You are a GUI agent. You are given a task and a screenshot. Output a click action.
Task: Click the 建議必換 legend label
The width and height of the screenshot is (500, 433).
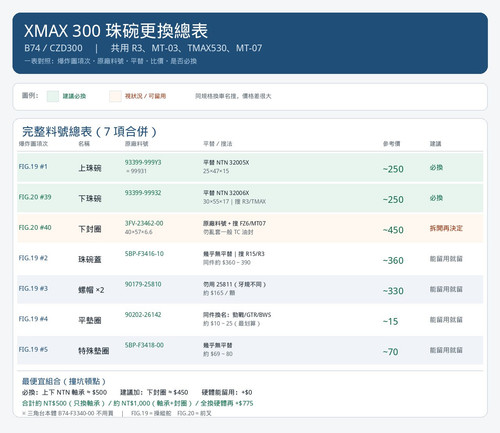pos(74,96)
